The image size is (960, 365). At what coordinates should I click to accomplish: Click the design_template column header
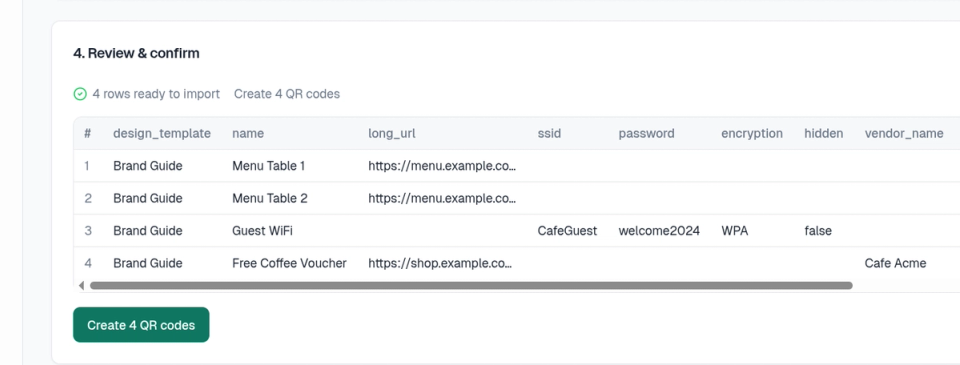(x=162, y=134)
